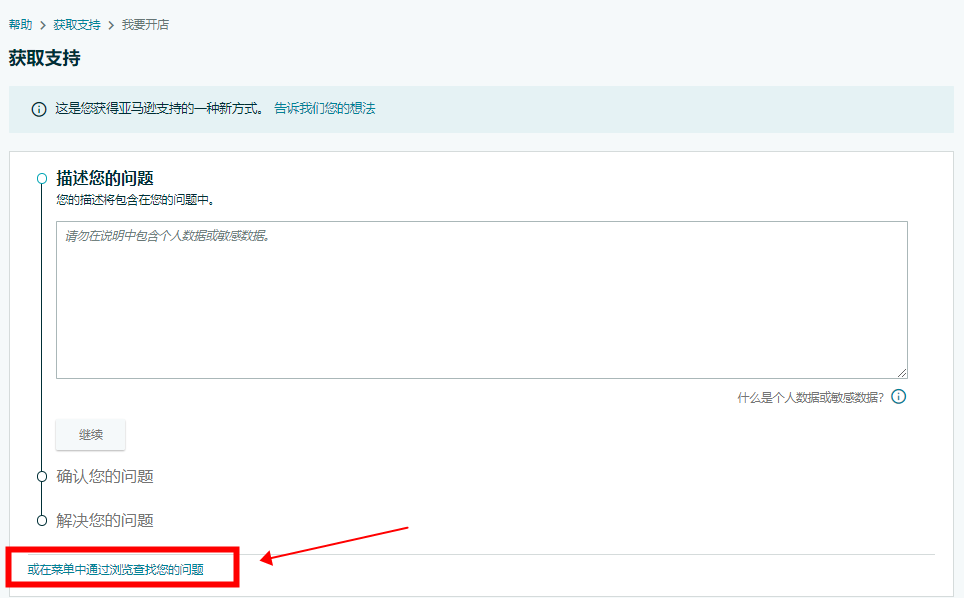Screen dimensions: 964x598
Task: Click the 继续 button
Action: pos(90,435)
